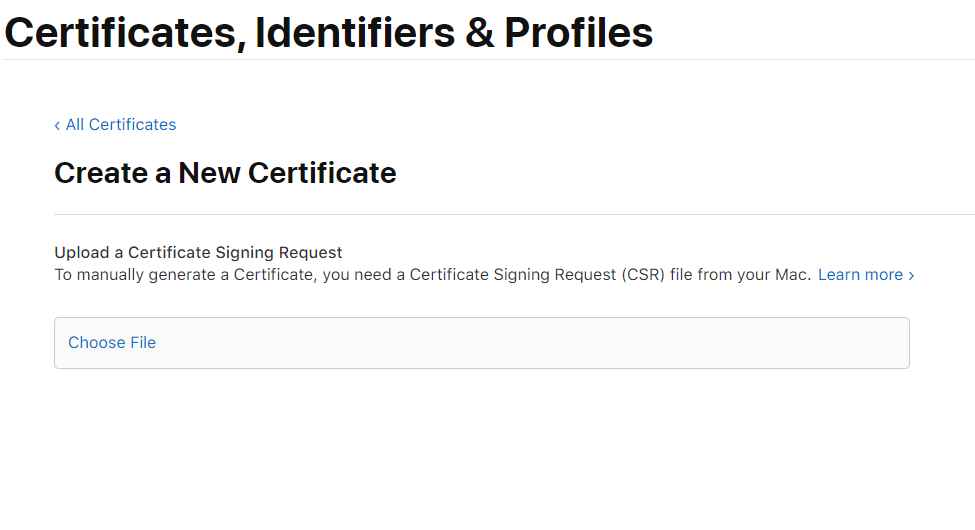Image resolution: width=975 pixels, height=530 pixels.
Task: Click the arrow chevron after Learn more
Action: [x=911, y=275]
